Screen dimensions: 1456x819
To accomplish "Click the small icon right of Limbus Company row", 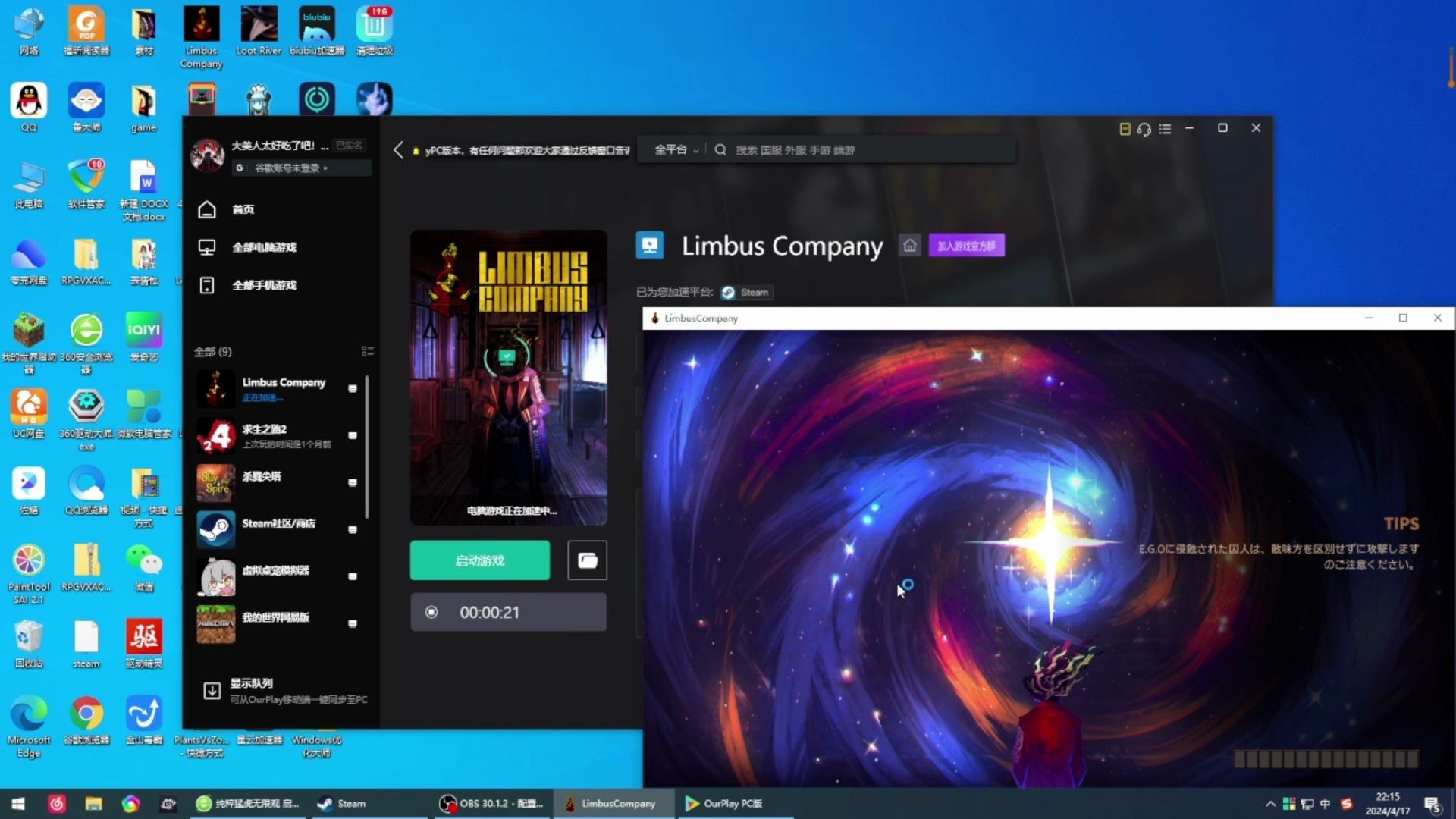I will tap(353, 389).
